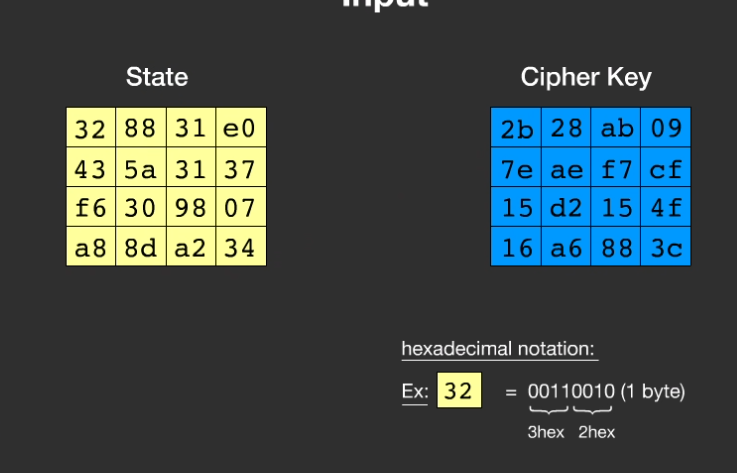
Task: Click the underlined hexadecimal notation label
Action: [499, 349]
